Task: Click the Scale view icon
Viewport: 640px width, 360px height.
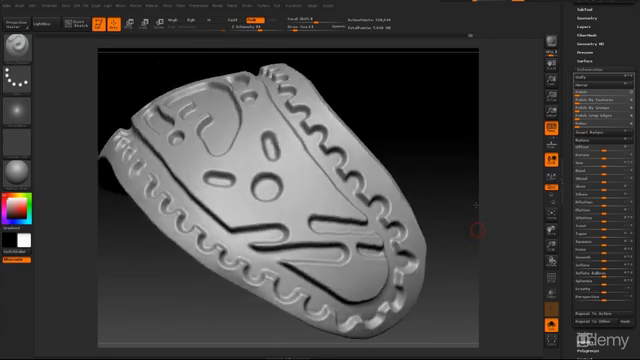Action: point(551,246)
